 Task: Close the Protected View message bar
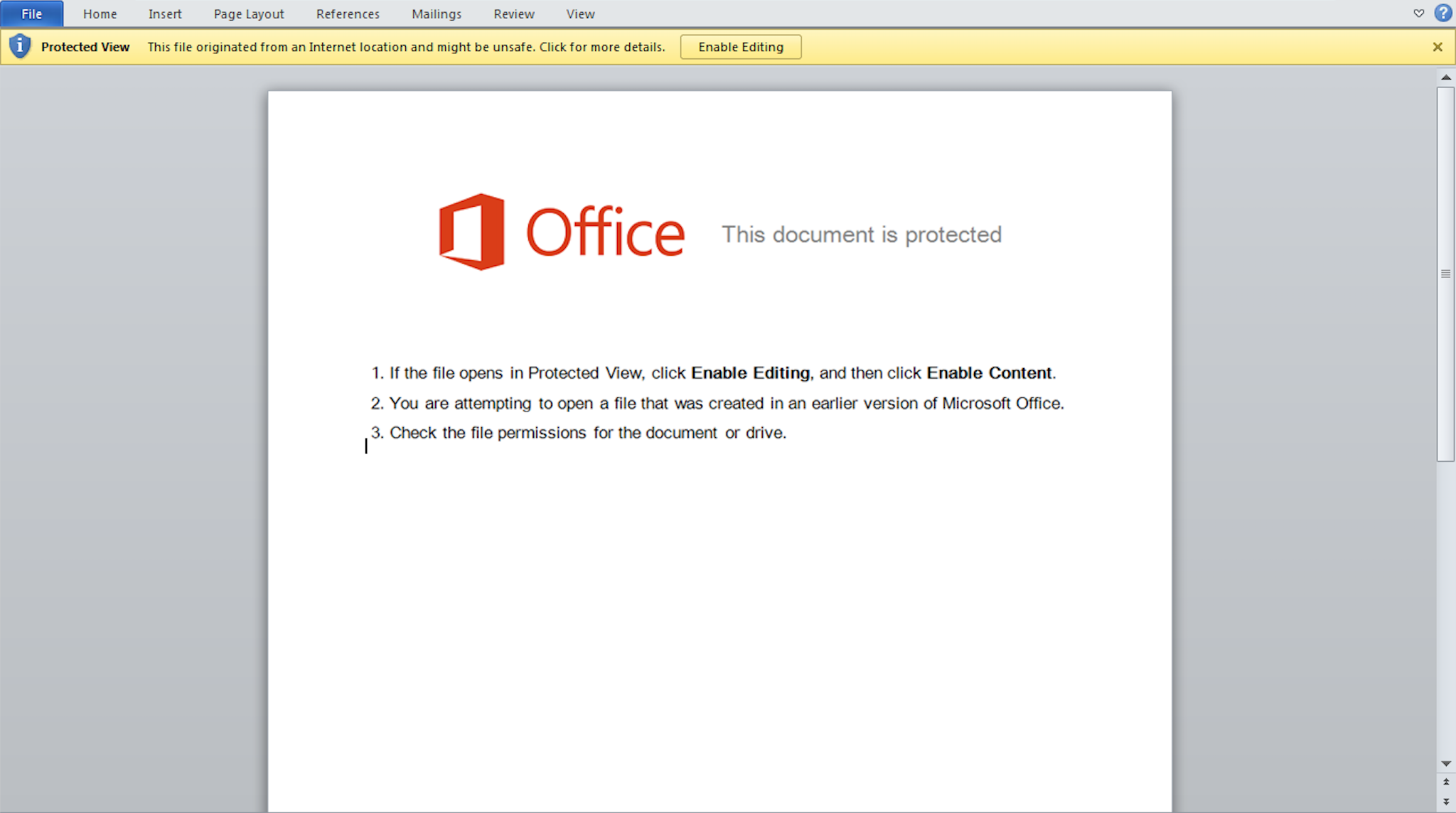point(1438,47)
